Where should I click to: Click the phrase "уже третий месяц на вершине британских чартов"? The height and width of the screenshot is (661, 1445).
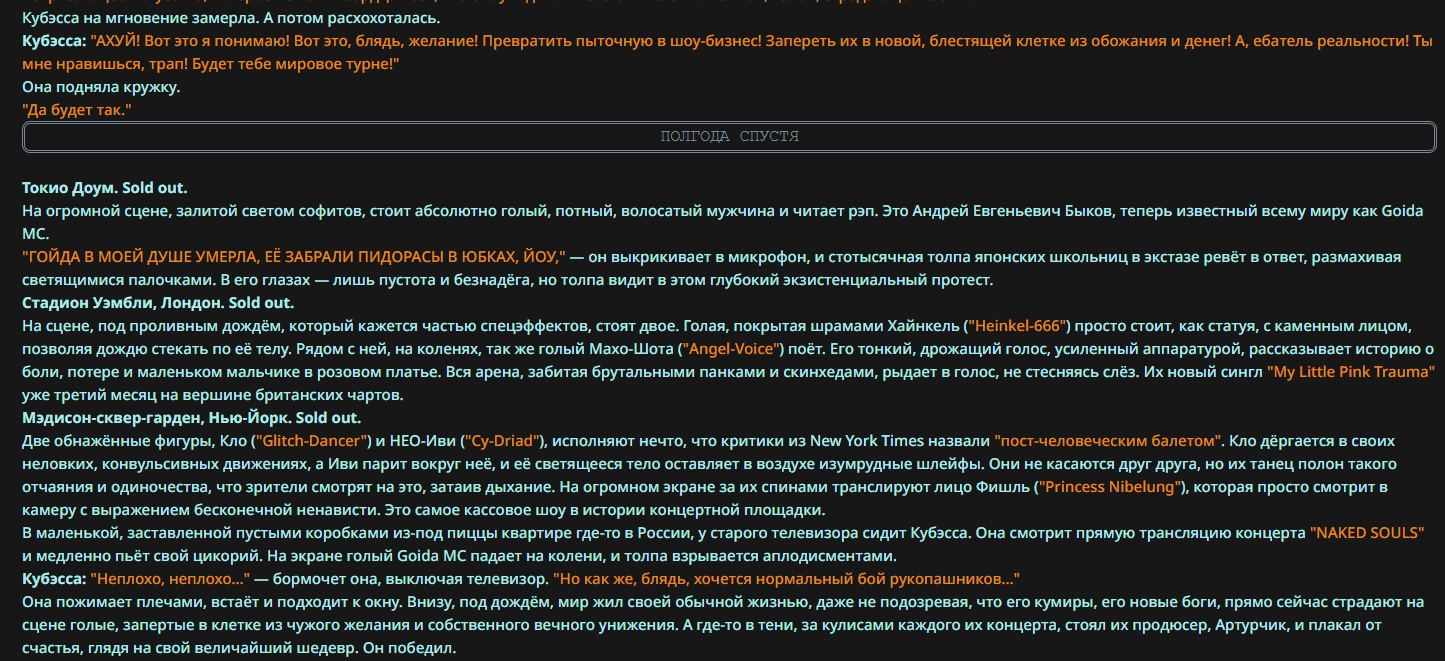[x=211, y=395]
